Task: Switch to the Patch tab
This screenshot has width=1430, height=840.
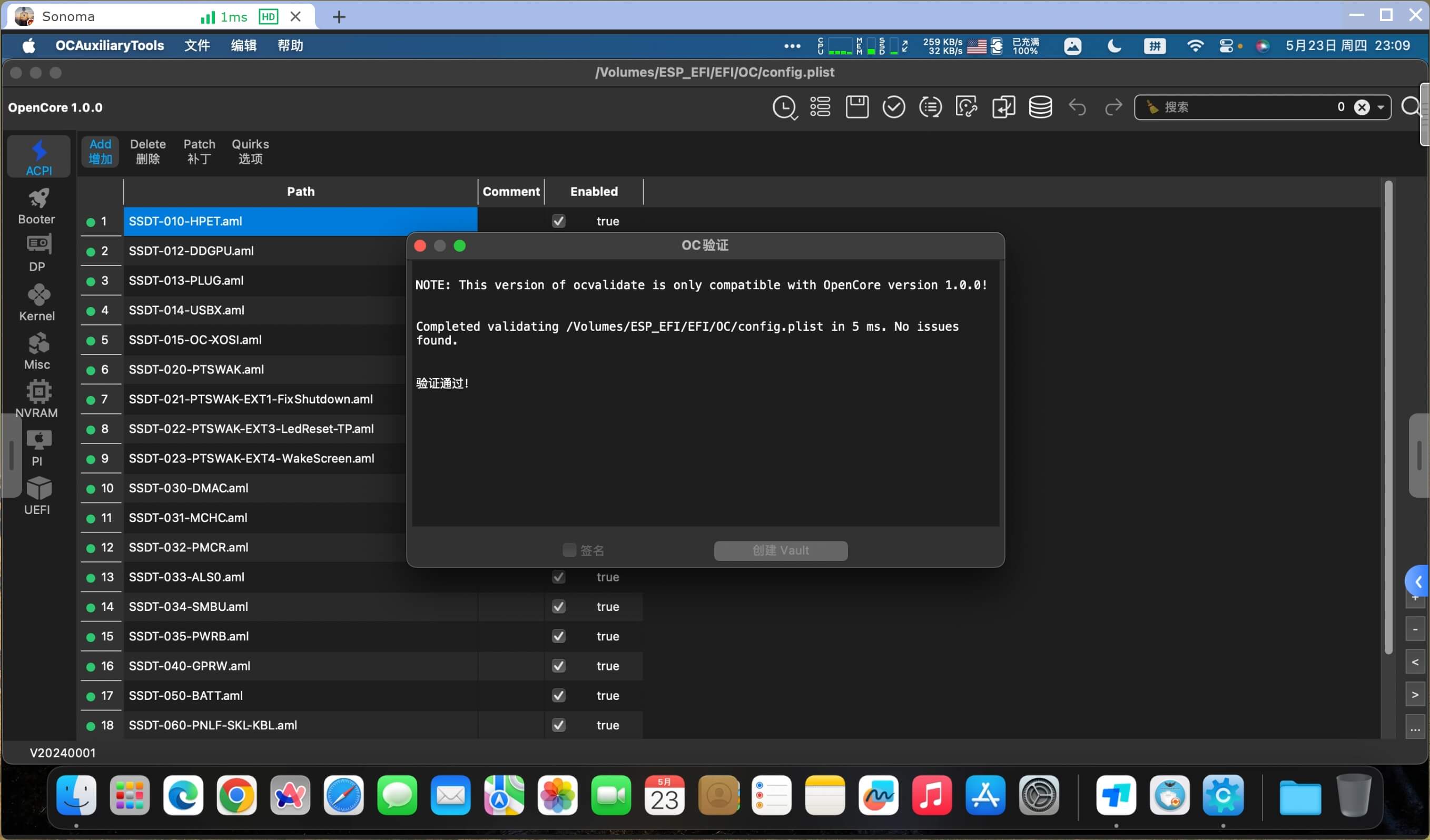Action: pos(199,152)
